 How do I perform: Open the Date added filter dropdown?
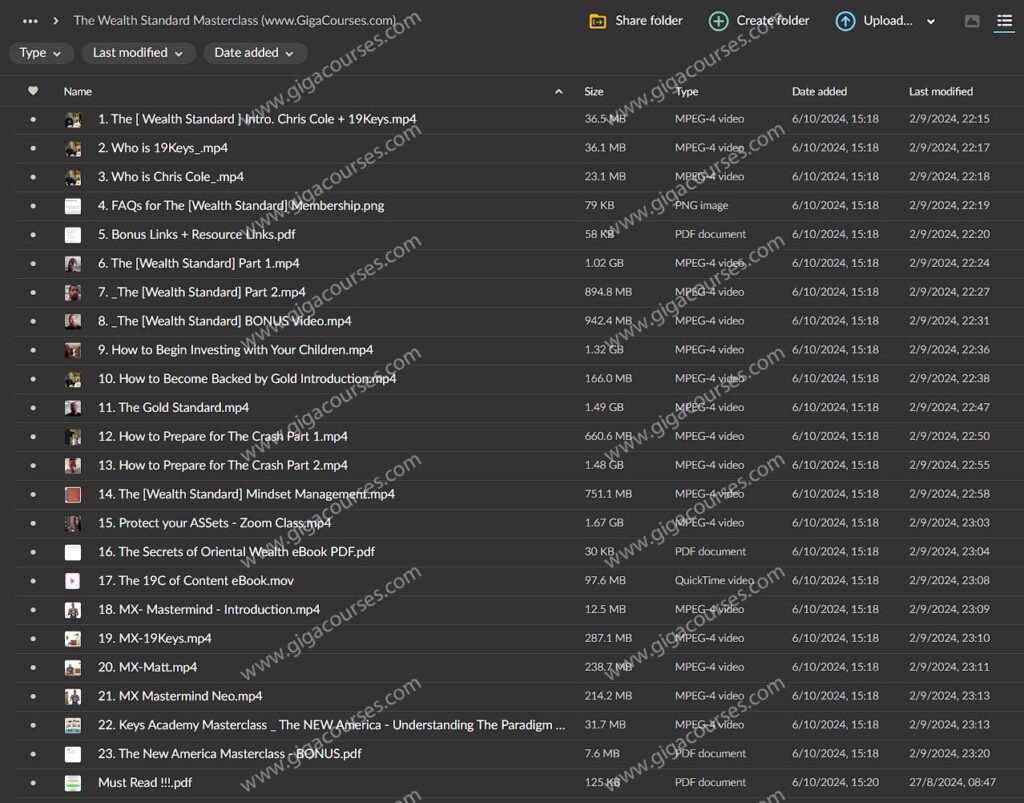pos(254,53)
